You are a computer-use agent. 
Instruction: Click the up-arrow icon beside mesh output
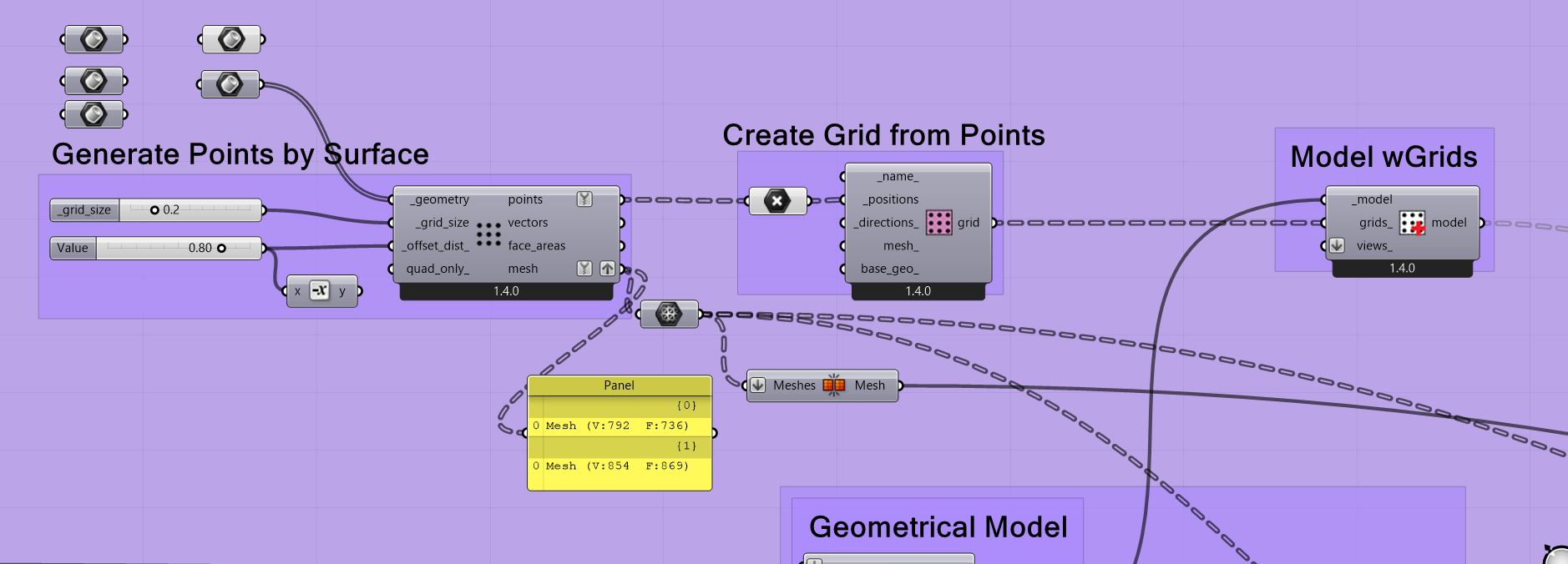pyautogui.click(x=607, y=269)
